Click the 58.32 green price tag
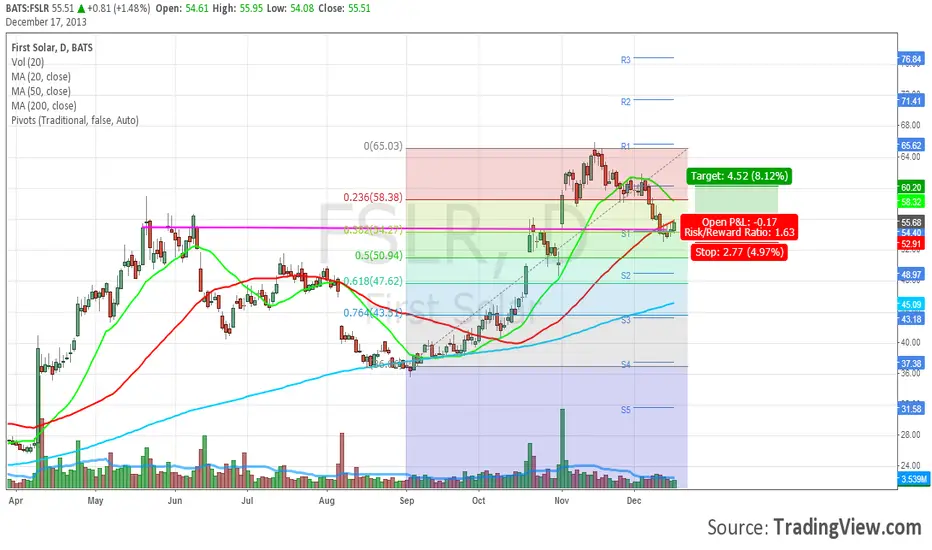Viewport: 932px width, 550px height. pyautogui.click(x=911, y=202)
